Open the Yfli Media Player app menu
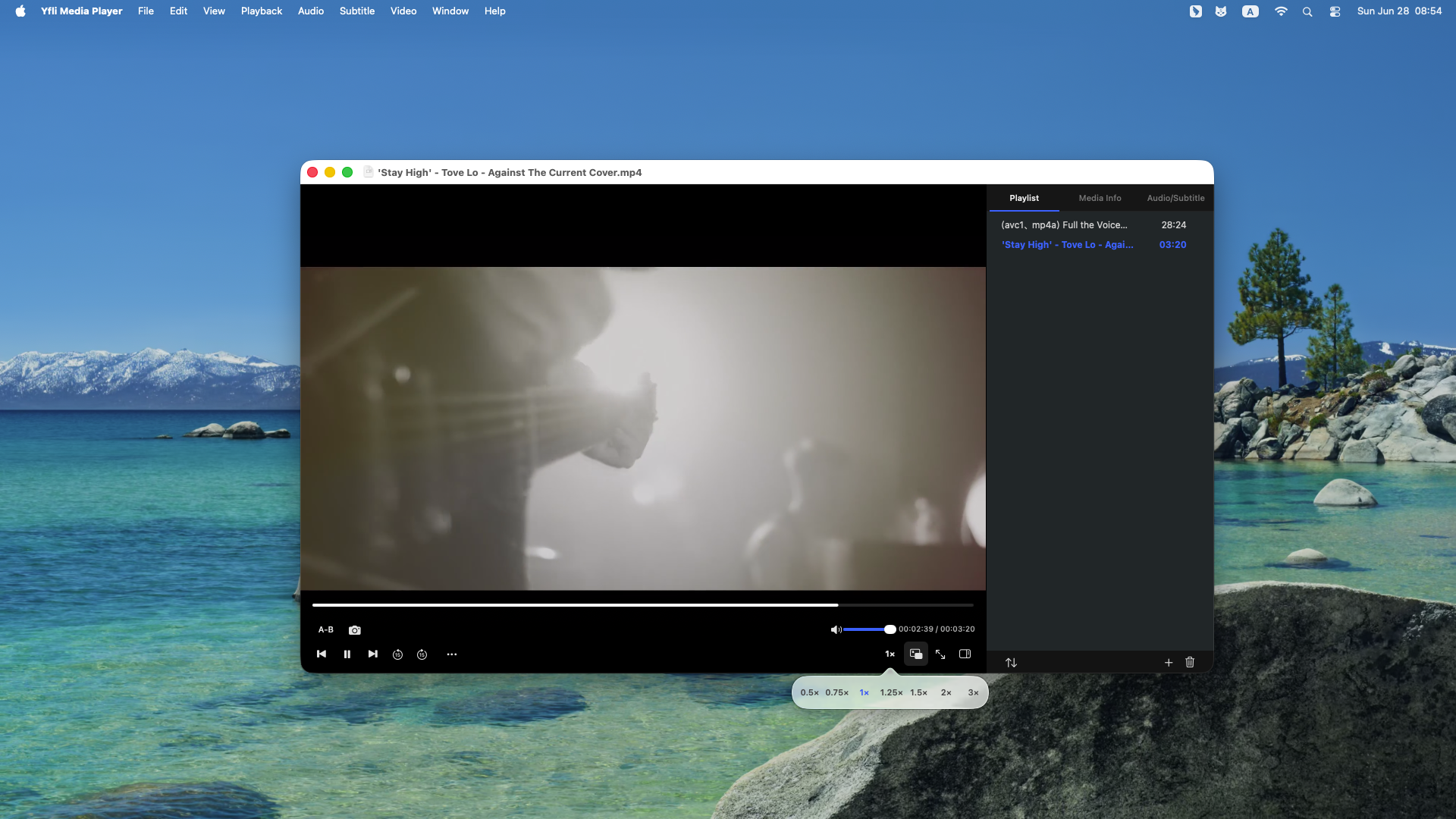 click(81, 11)
